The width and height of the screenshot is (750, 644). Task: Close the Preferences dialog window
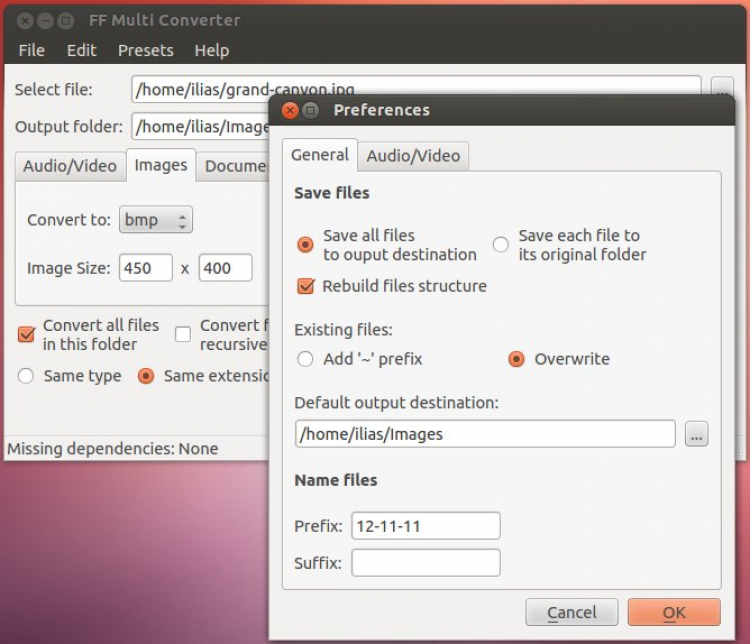(290, 110)
